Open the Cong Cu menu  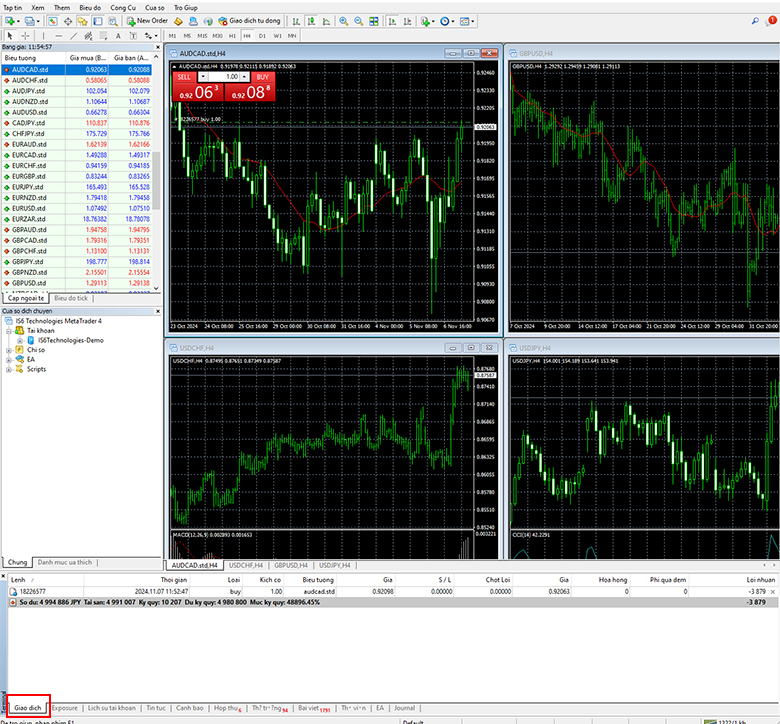pyautogui.click(x=123, y=7)
